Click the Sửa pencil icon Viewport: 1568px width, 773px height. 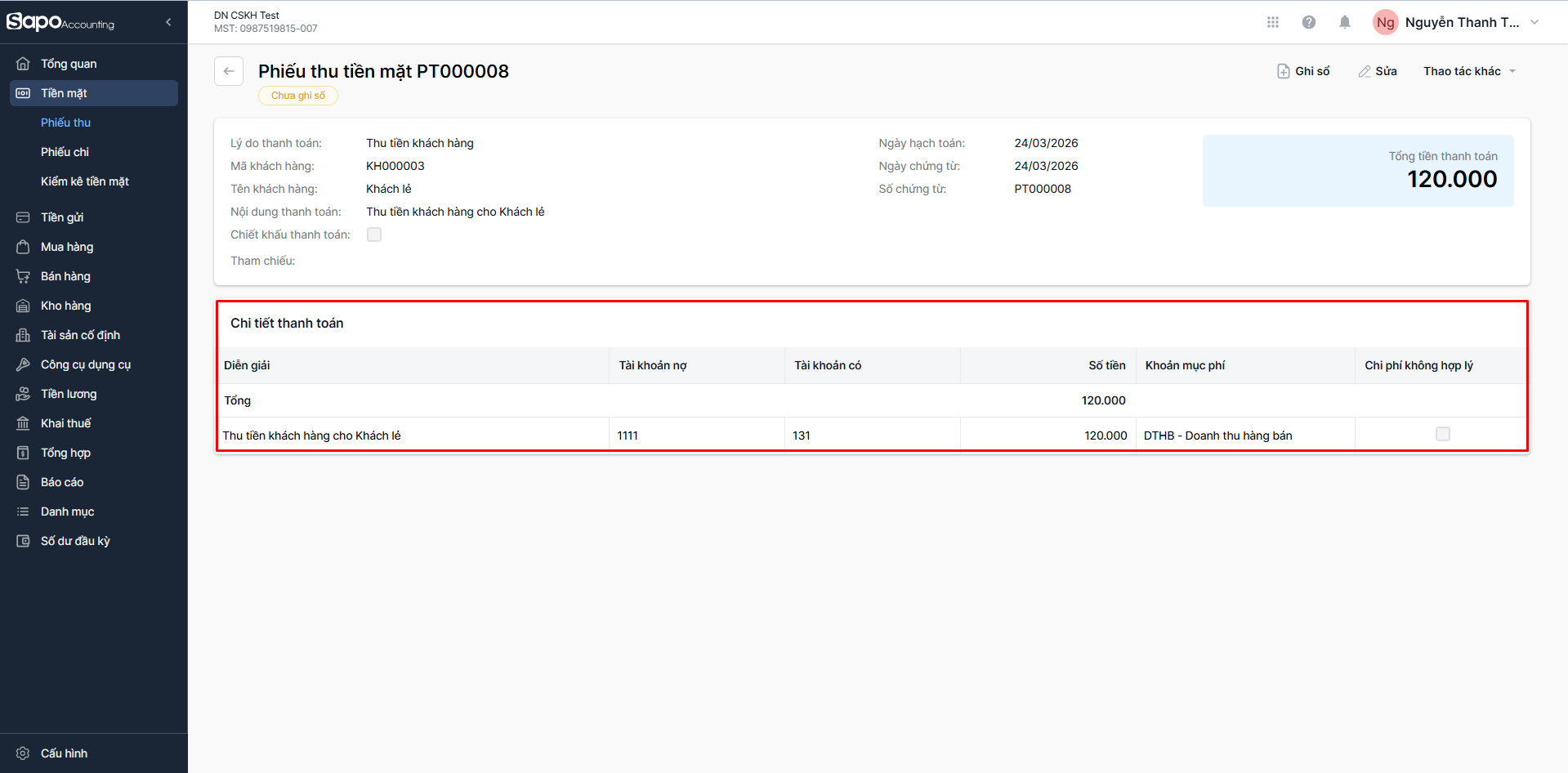pyautogui.click(x=1364, y=71)
